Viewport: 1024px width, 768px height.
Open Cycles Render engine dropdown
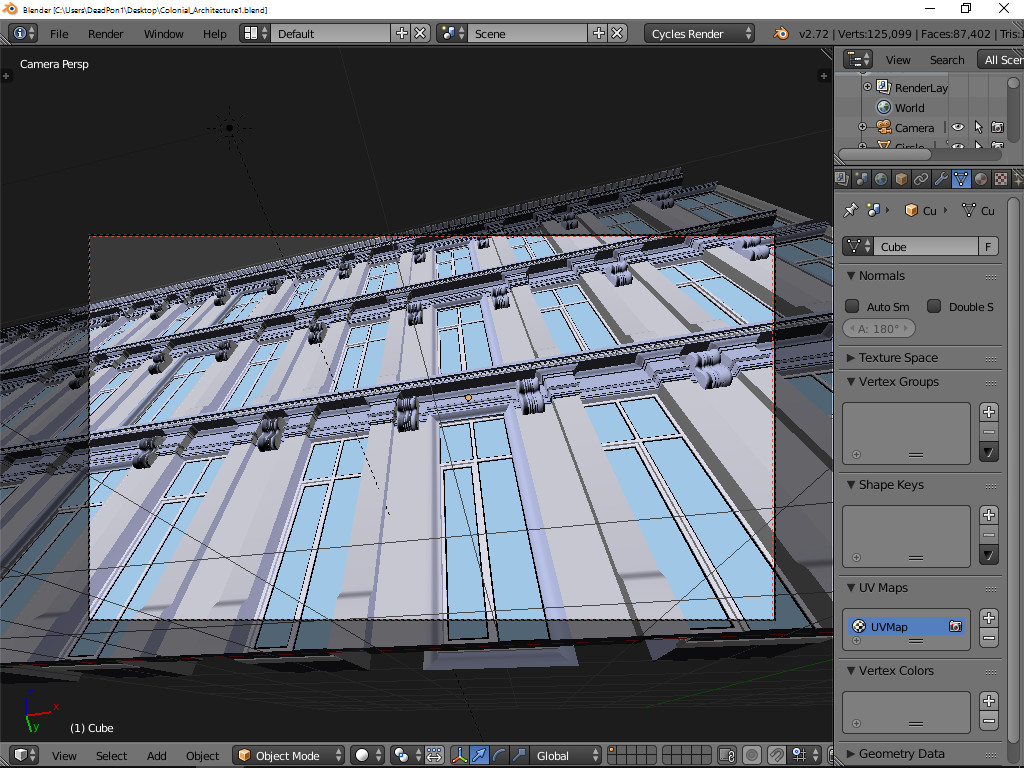tap(699, 33)
